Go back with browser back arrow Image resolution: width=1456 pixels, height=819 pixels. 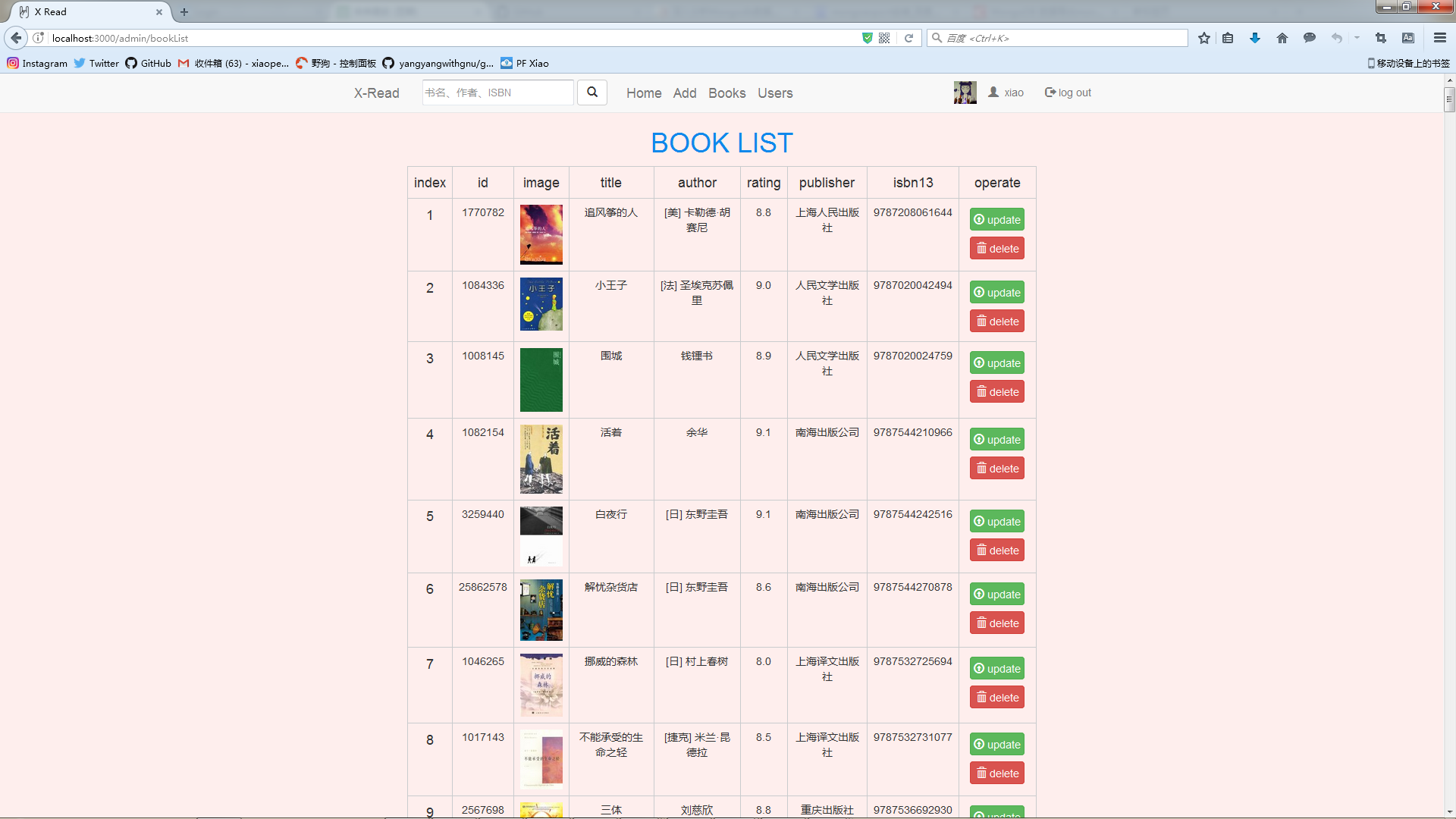[x=16, y=38]
